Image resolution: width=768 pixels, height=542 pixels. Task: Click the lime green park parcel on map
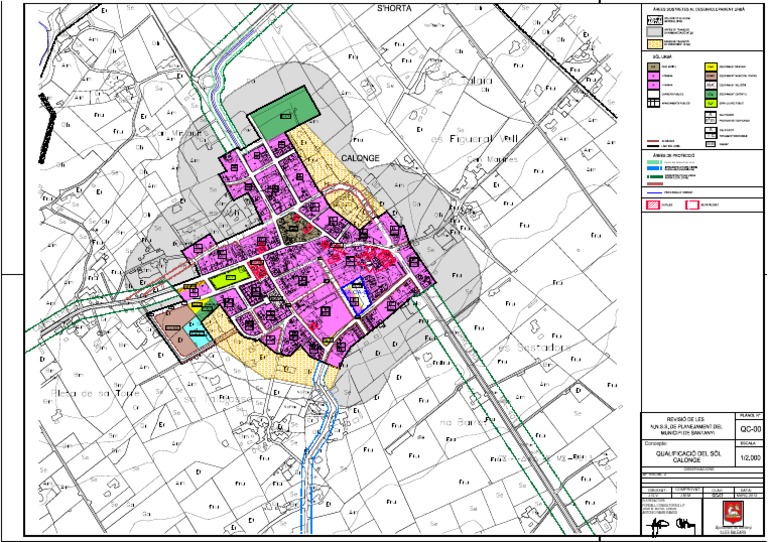coord(229,277)
